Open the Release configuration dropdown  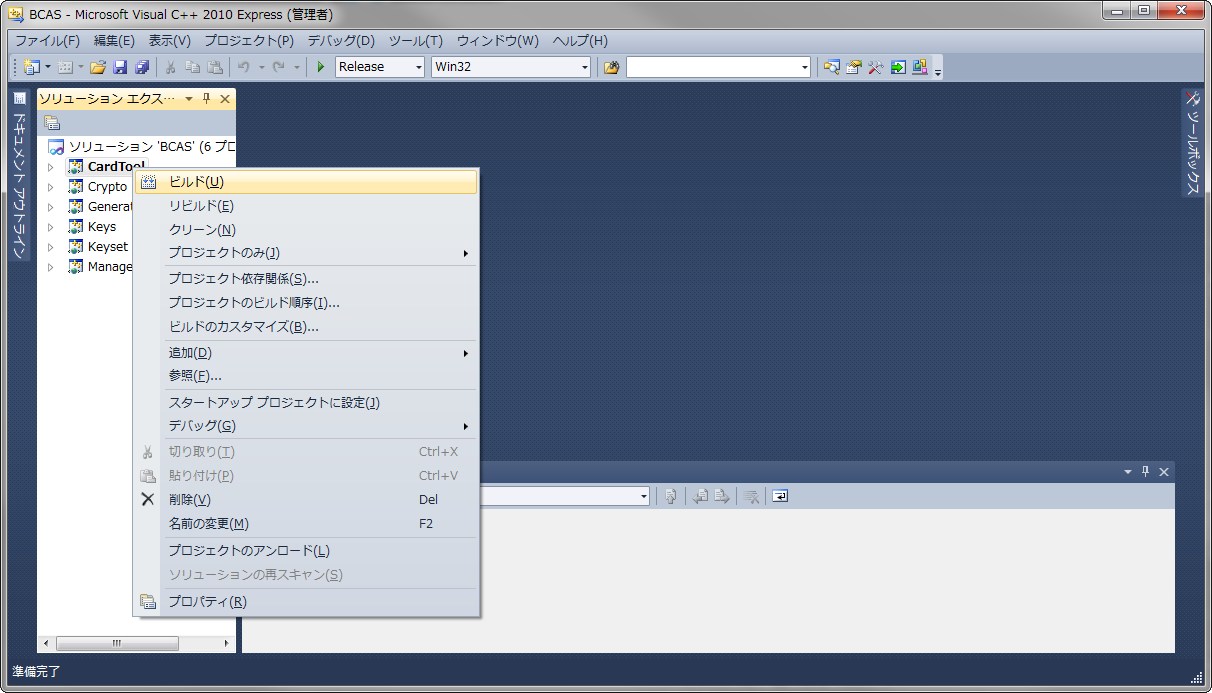click(380, 67)
